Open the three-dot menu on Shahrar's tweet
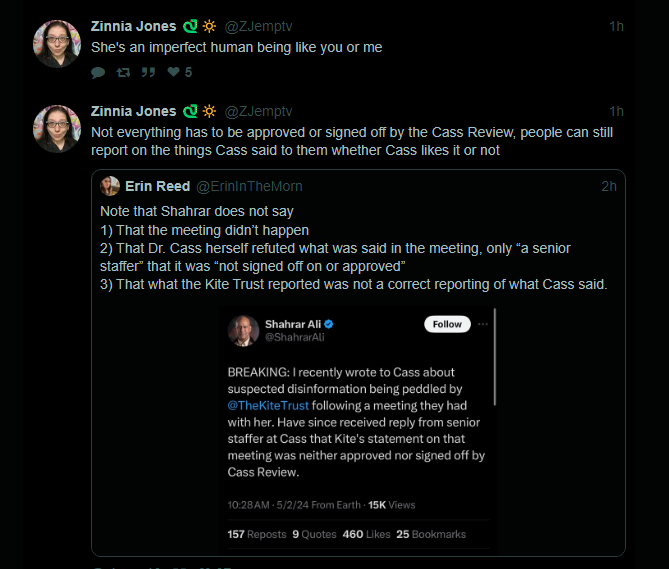 point(483,324)
